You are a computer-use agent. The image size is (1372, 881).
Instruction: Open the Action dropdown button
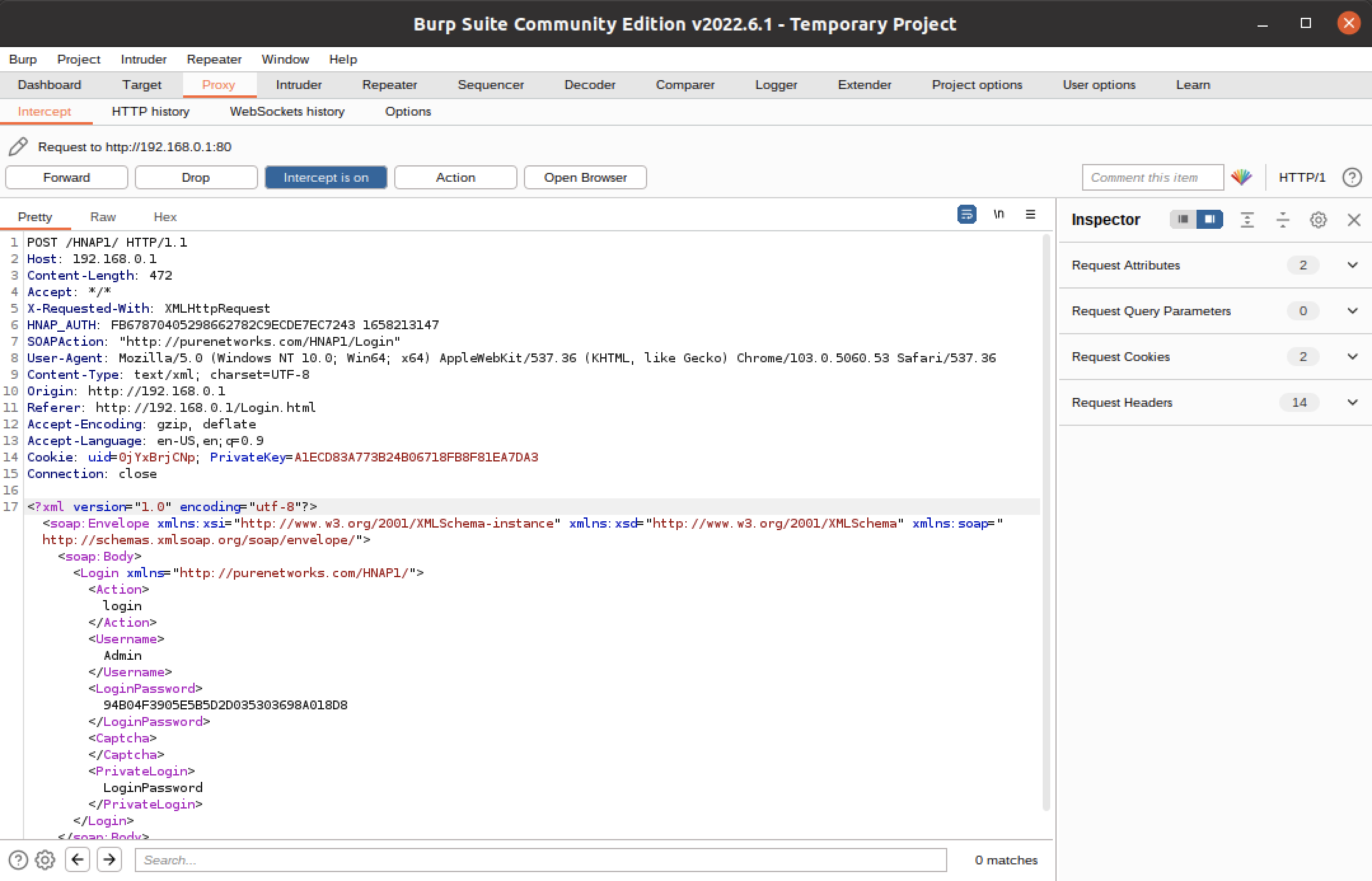pos(455,177)
